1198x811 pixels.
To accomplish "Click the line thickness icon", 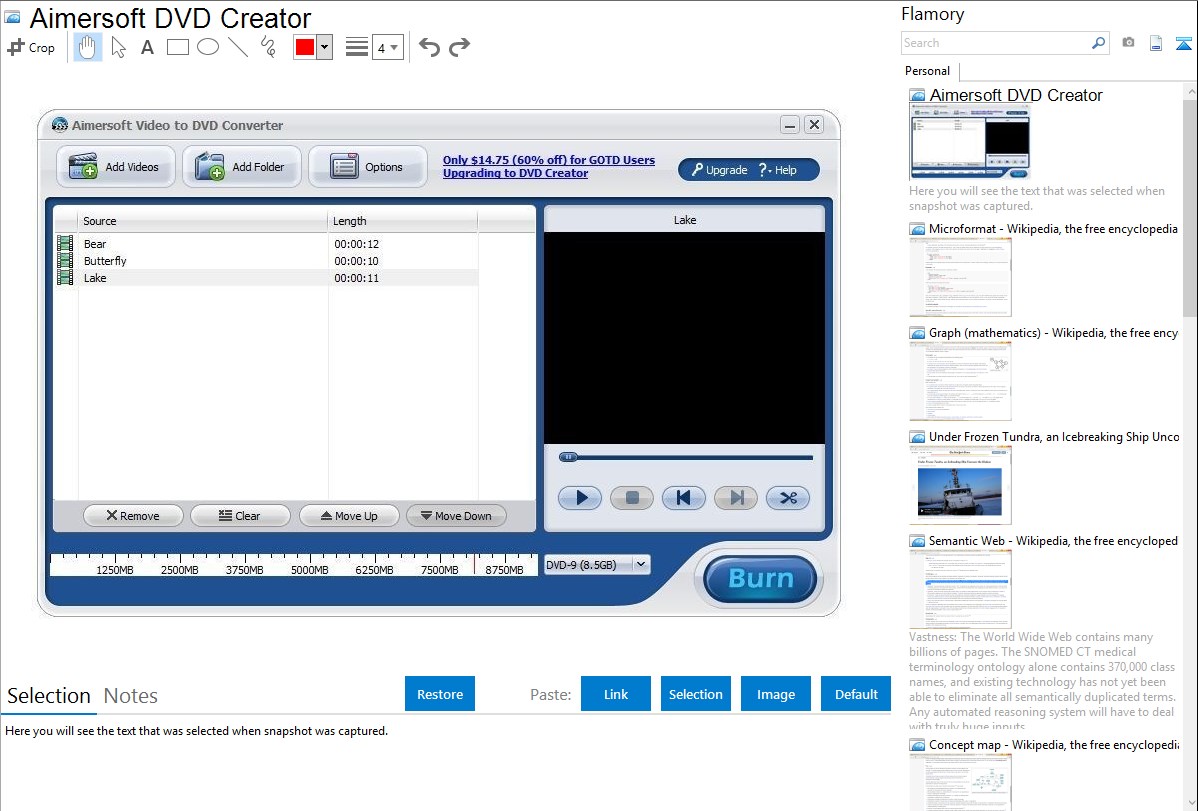I will click(x=356, y=47).
